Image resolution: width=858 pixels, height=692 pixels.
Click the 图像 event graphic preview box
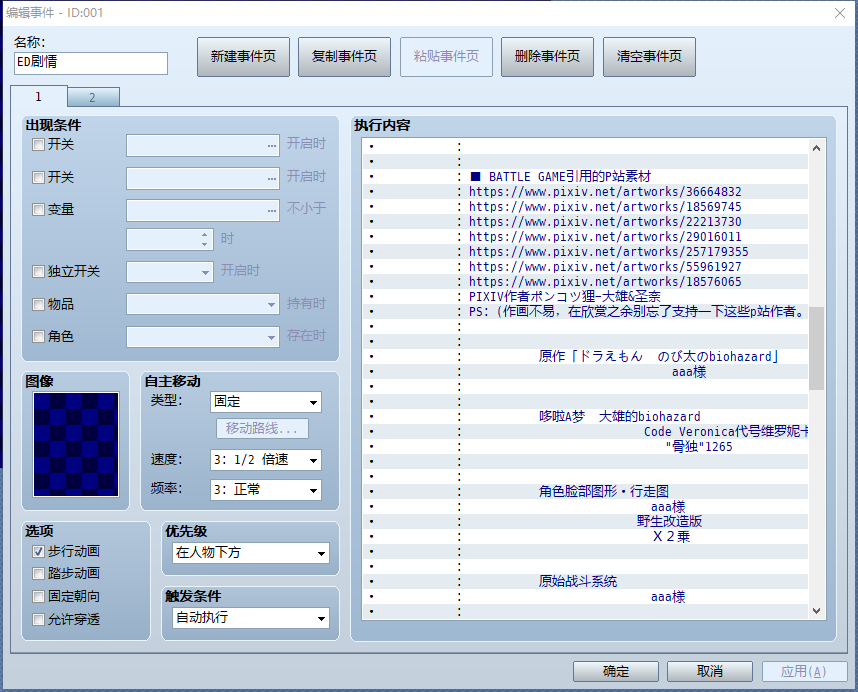point(76,444)
